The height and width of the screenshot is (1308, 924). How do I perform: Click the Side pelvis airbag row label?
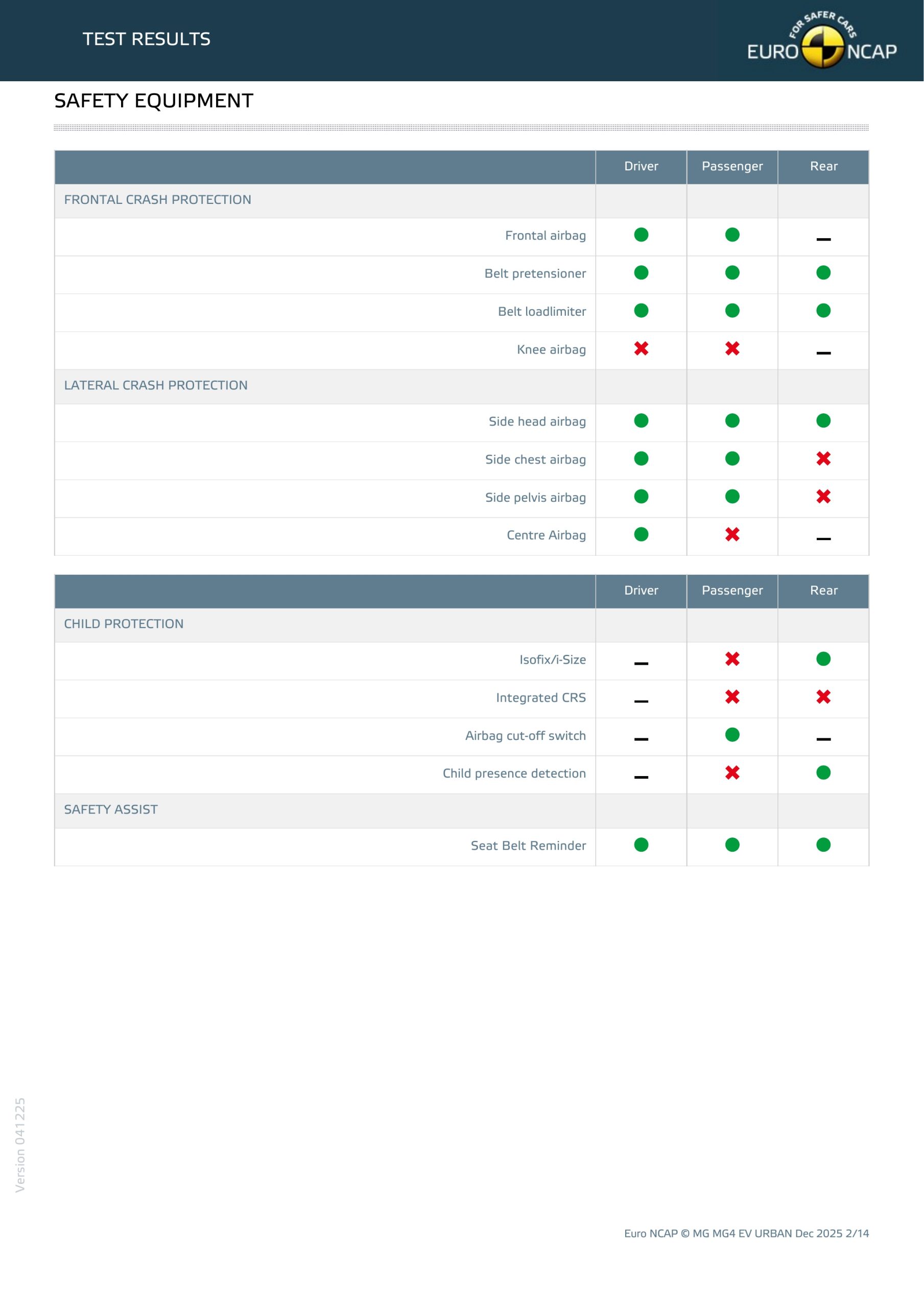[x=535, y=497]
